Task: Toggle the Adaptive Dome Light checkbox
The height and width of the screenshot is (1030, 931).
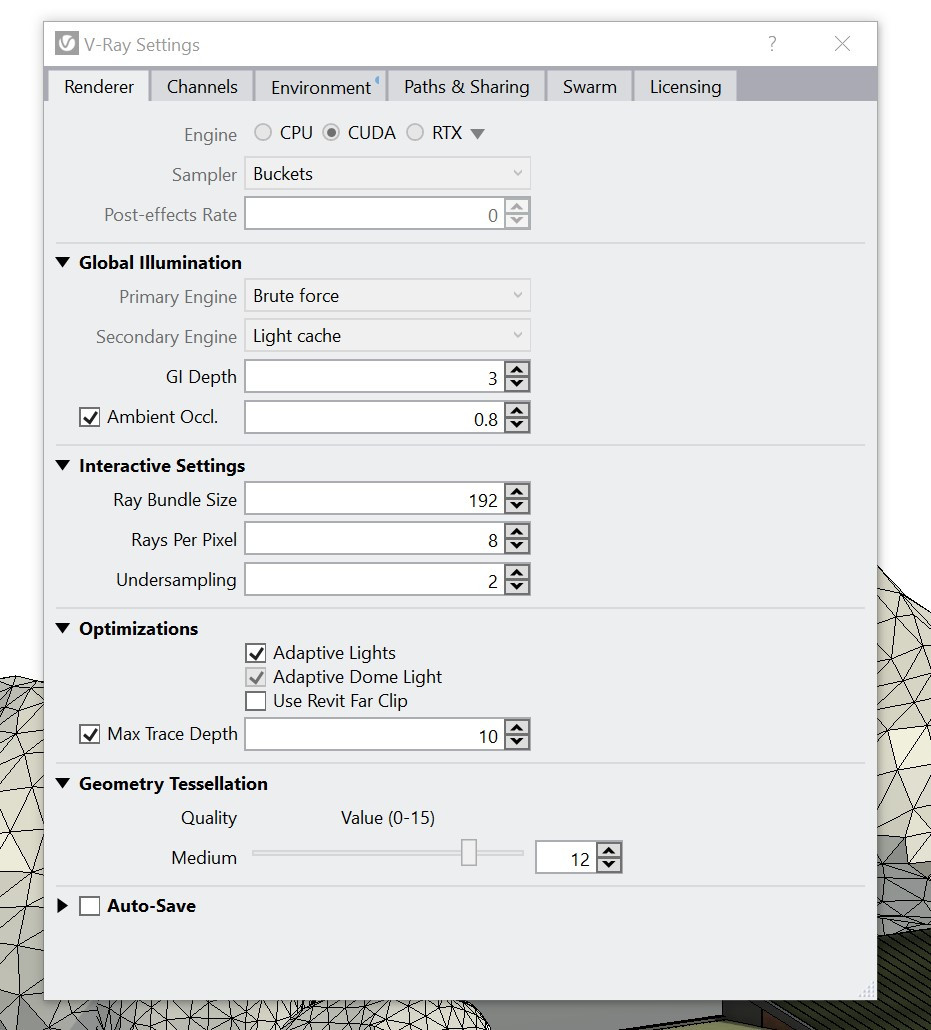Action: 256,677
